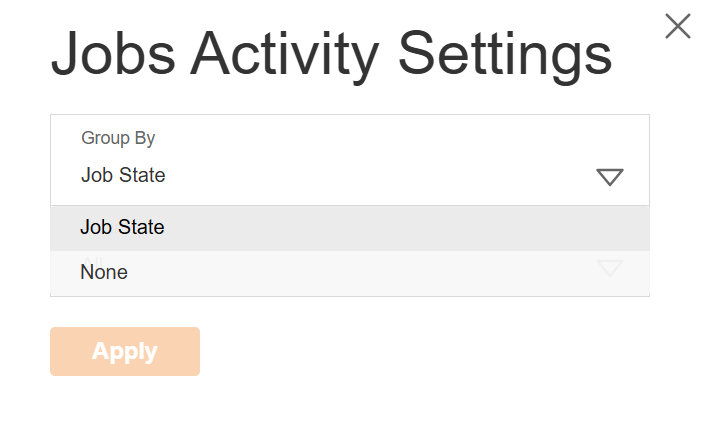Click the Jobs Activity Settings heading
This screenshot has width=707, height=431.
tap(331, 54)
